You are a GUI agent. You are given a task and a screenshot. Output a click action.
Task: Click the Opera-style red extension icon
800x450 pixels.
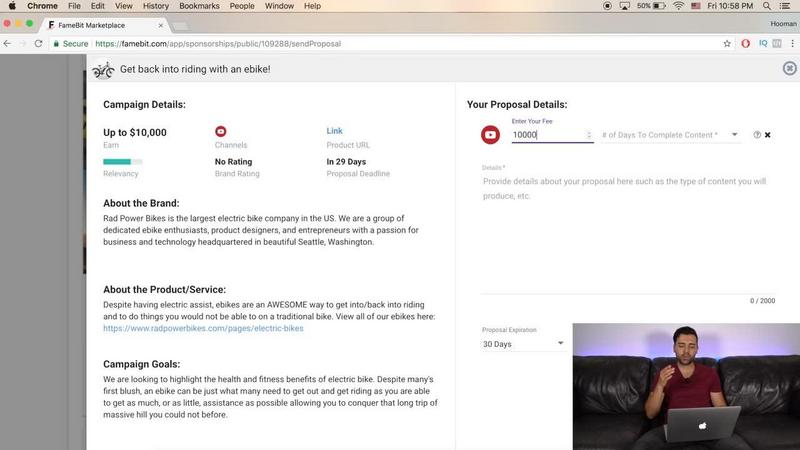click(x=745, y=44)
